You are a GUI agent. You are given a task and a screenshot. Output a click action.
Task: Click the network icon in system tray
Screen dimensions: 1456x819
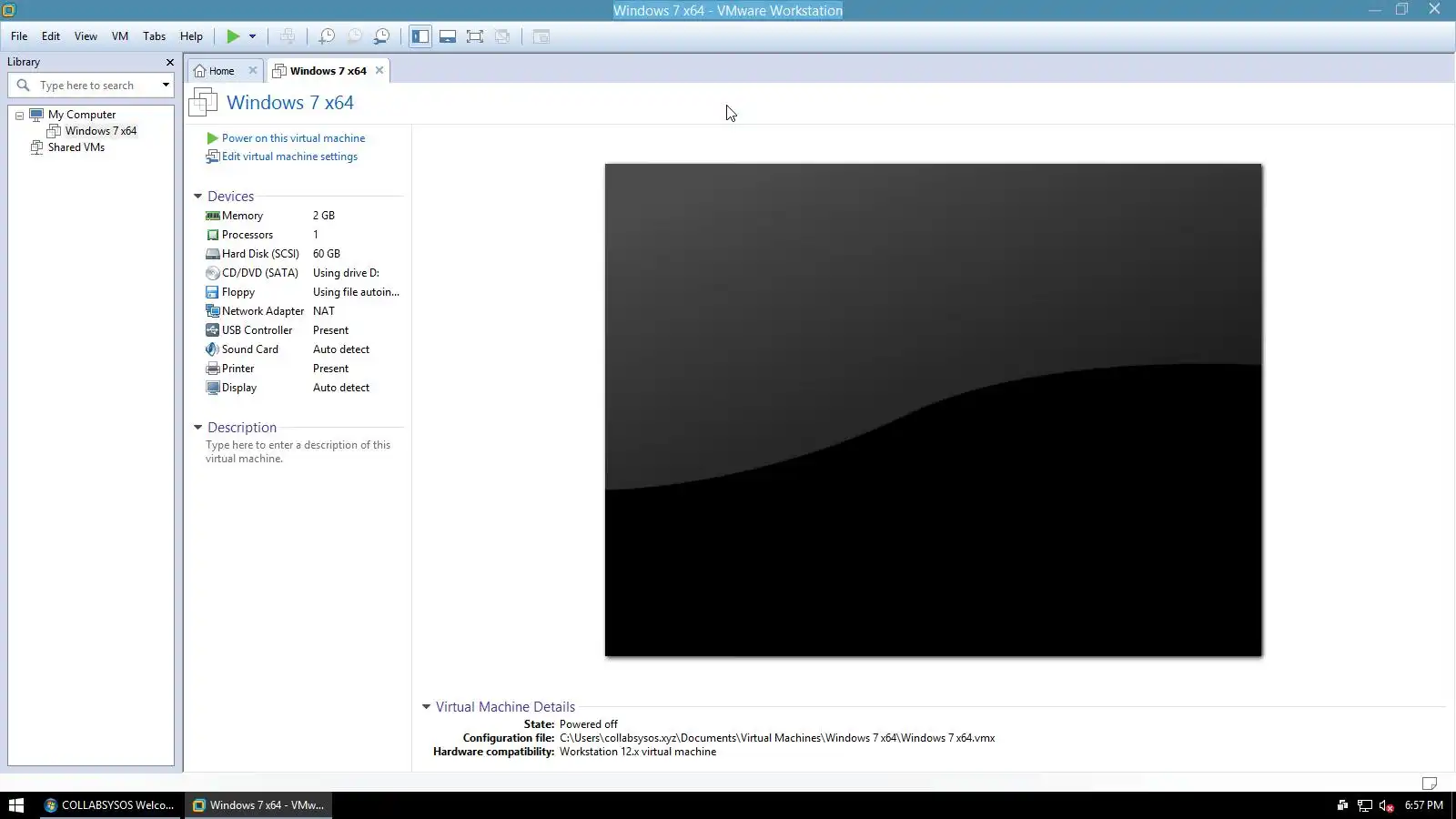coord(1365,805)
